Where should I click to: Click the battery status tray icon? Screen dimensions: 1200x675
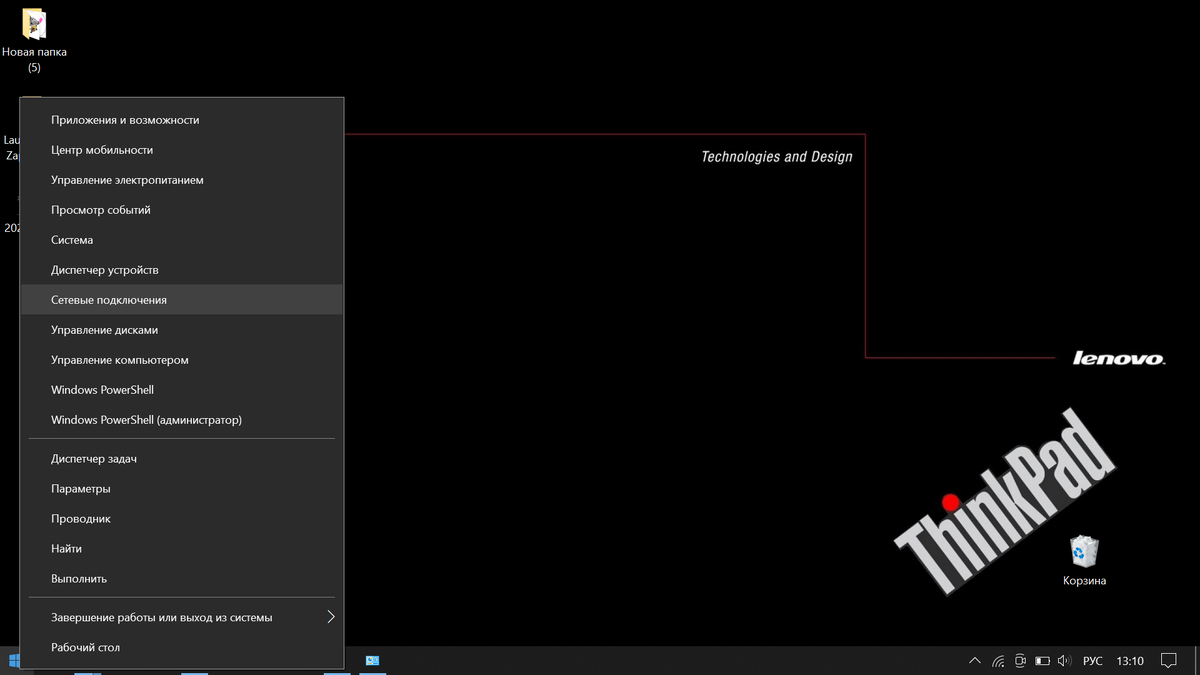(1043, 661)
